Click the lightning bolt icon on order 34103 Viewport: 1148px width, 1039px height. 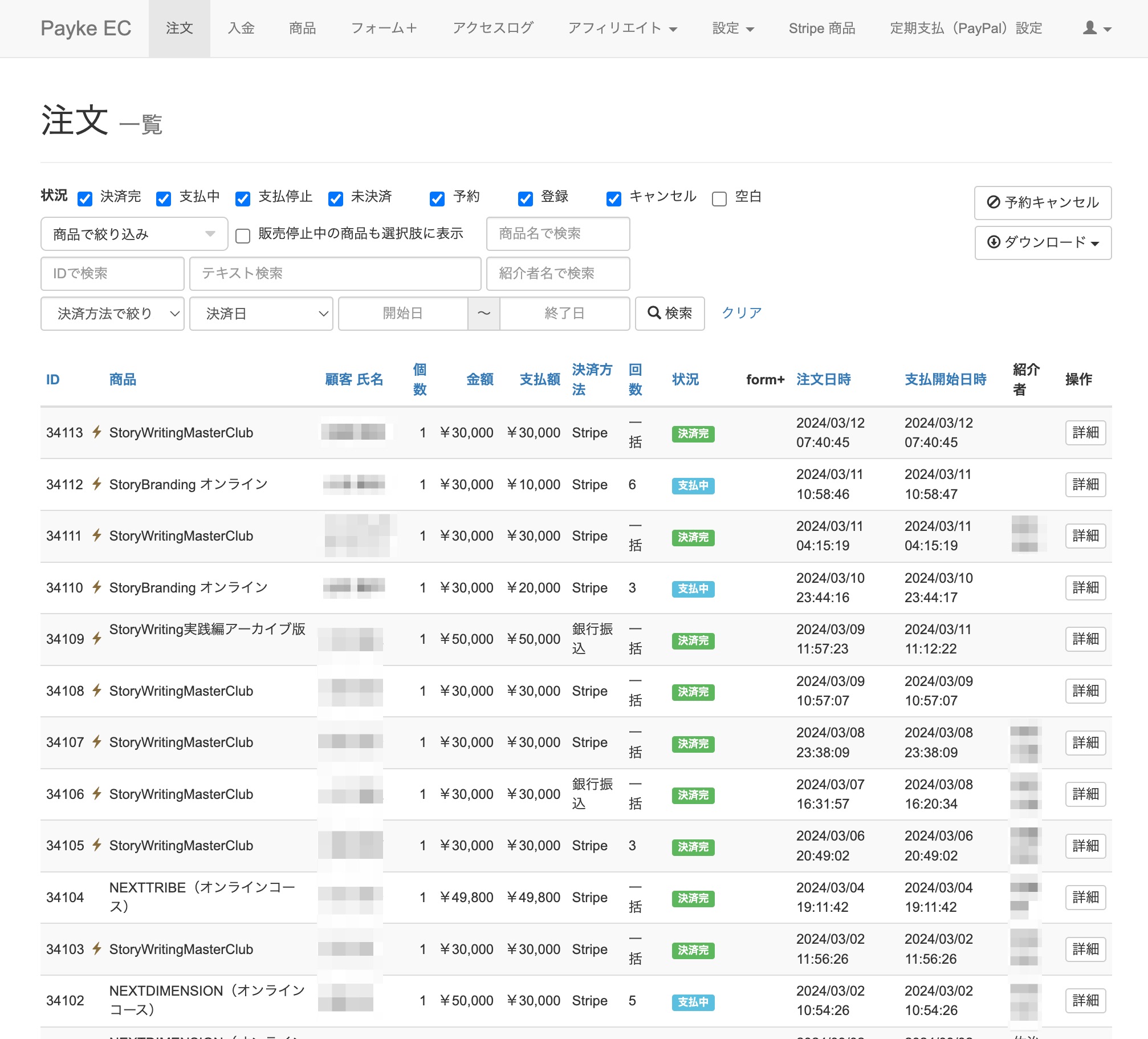pyautogui.click(x=97, y=948)
